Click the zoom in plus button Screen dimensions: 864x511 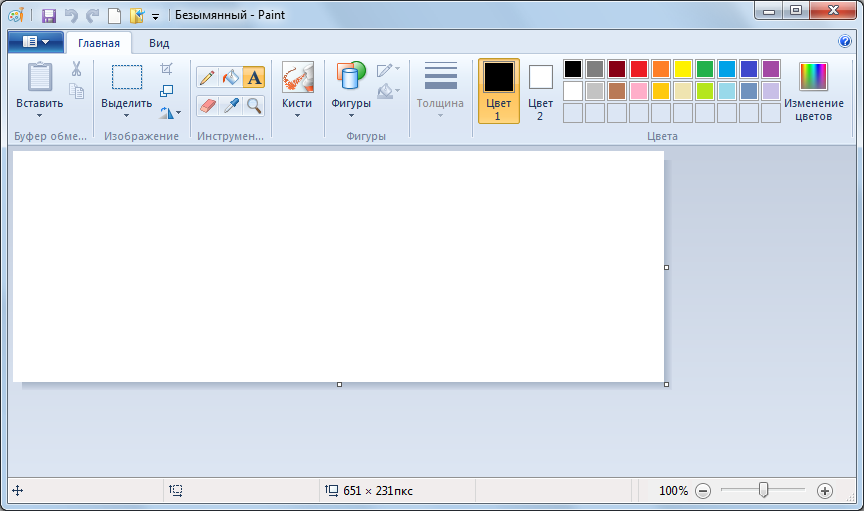(x=824, y=491)
